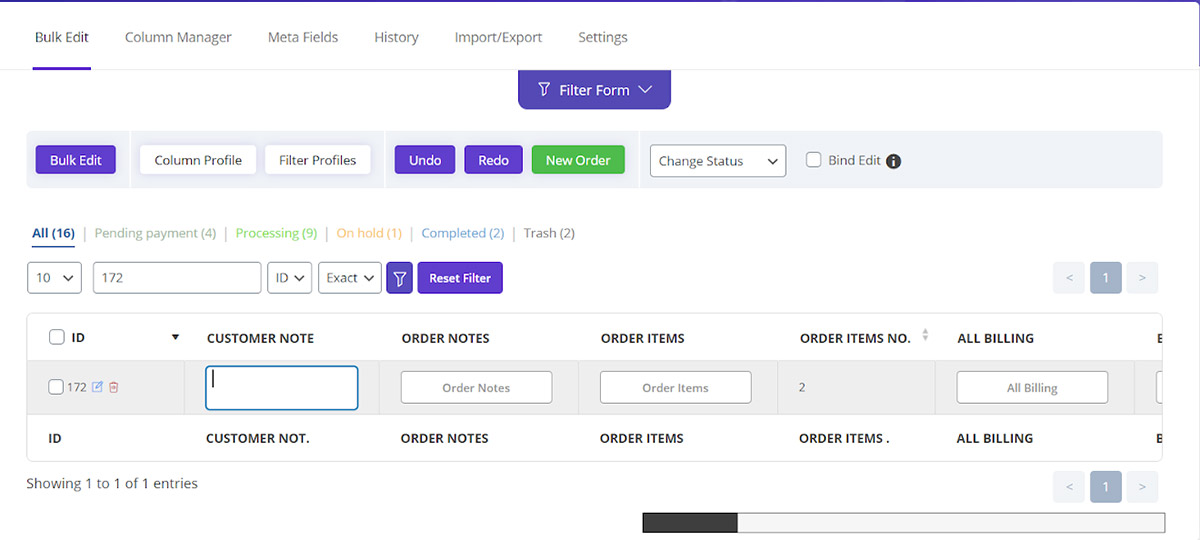1200x540 pixels.
Task: Click the horizontal scrollbar thumb
Action: [689, 523]
